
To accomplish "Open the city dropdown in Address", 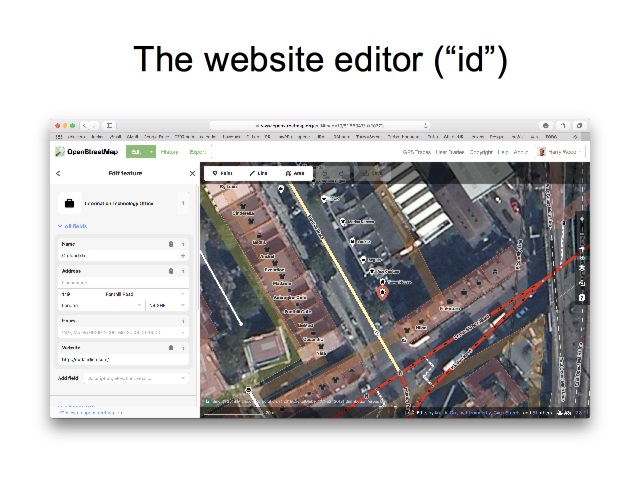I will point(139,305).
